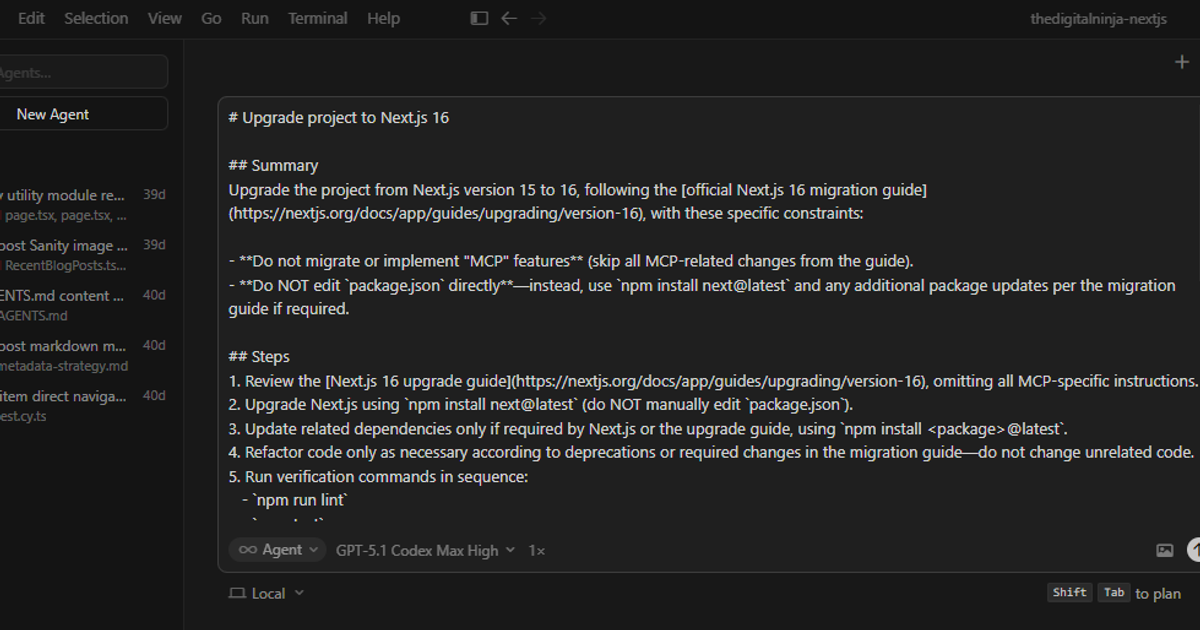Image resolution: width=1200 pixels, height=630 pixels.
Task: Open the Selection menu
Action: pyautogui.click(x=96, y=18)
